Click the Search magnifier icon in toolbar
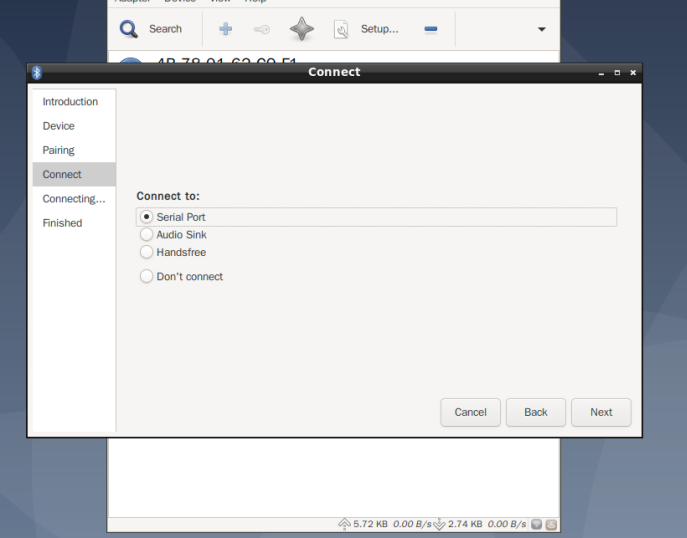Screen dimensions: 687x538 (129, 29)
